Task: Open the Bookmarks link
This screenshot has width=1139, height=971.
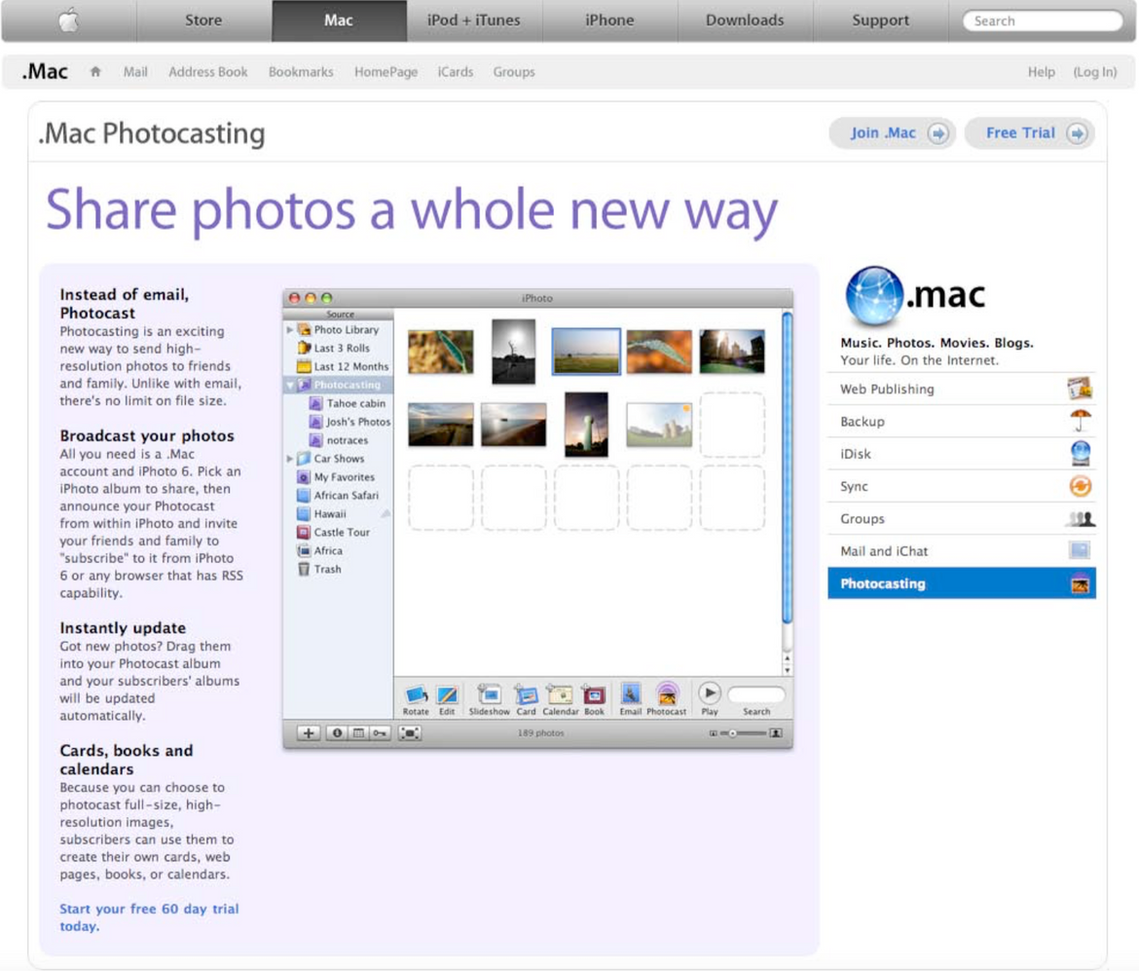Action: click(x=301, y=72)
